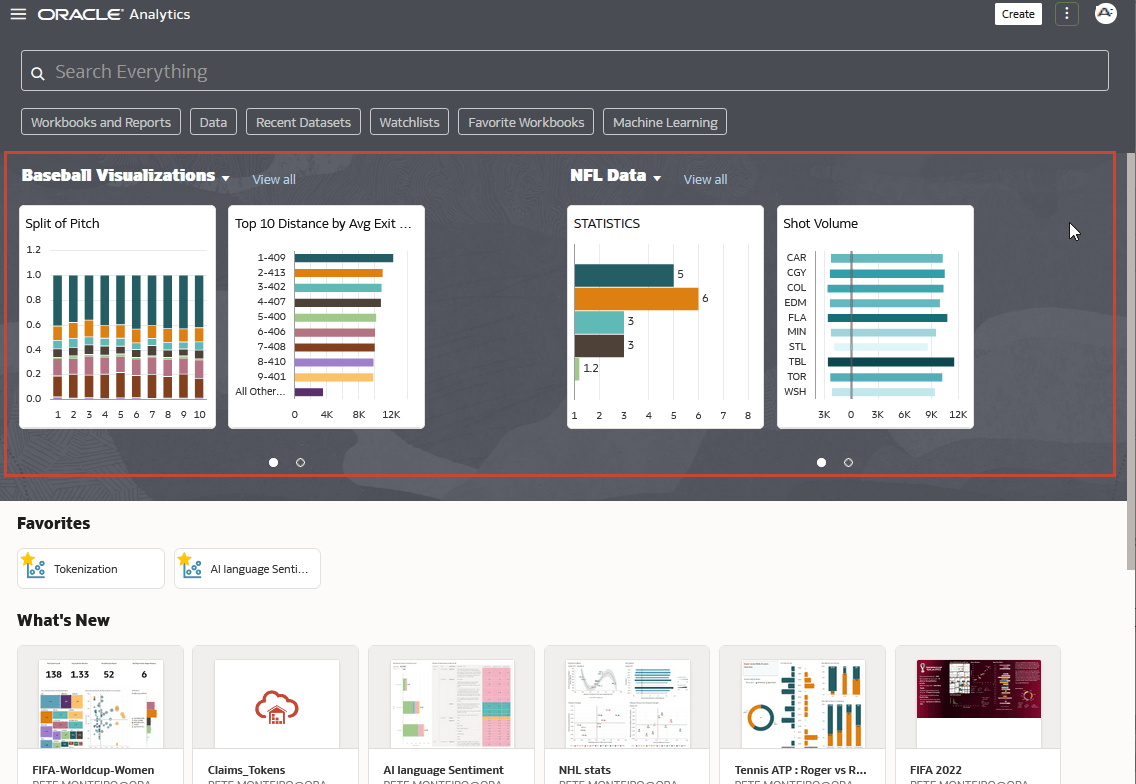
Task: Open the NHL stats workbook thumbnail
Action: 627,704
